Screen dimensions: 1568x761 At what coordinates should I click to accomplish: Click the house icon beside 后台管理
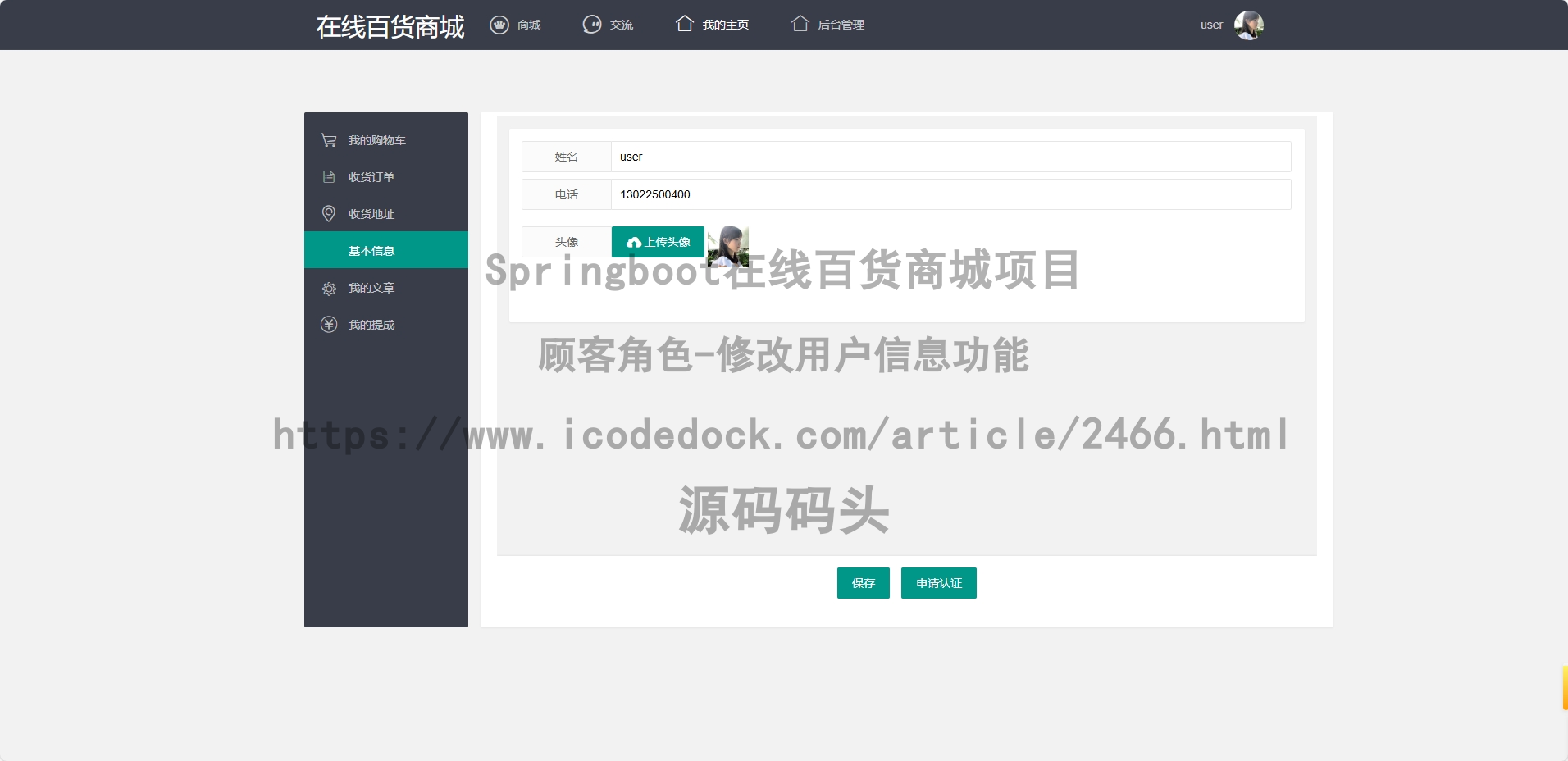click(800, 24)
